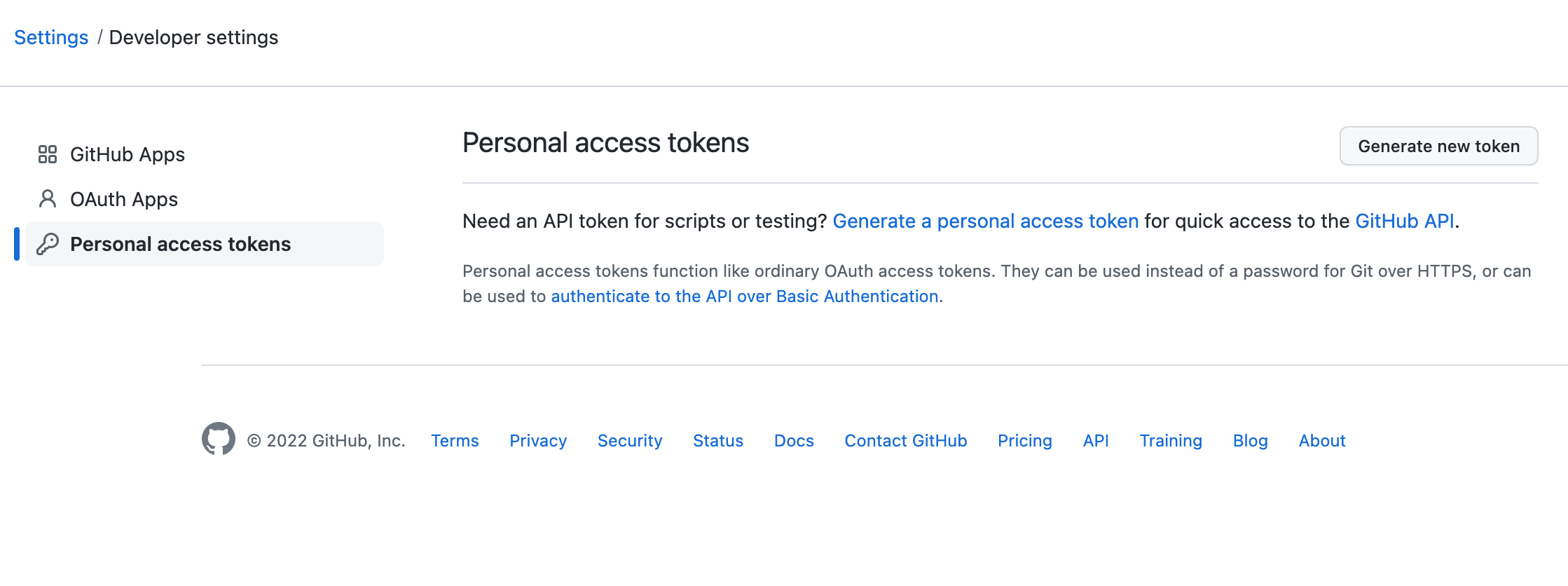1568x586 pixels.
Task: Select Personal access tokens sidebar item
Action: point(180,244)
